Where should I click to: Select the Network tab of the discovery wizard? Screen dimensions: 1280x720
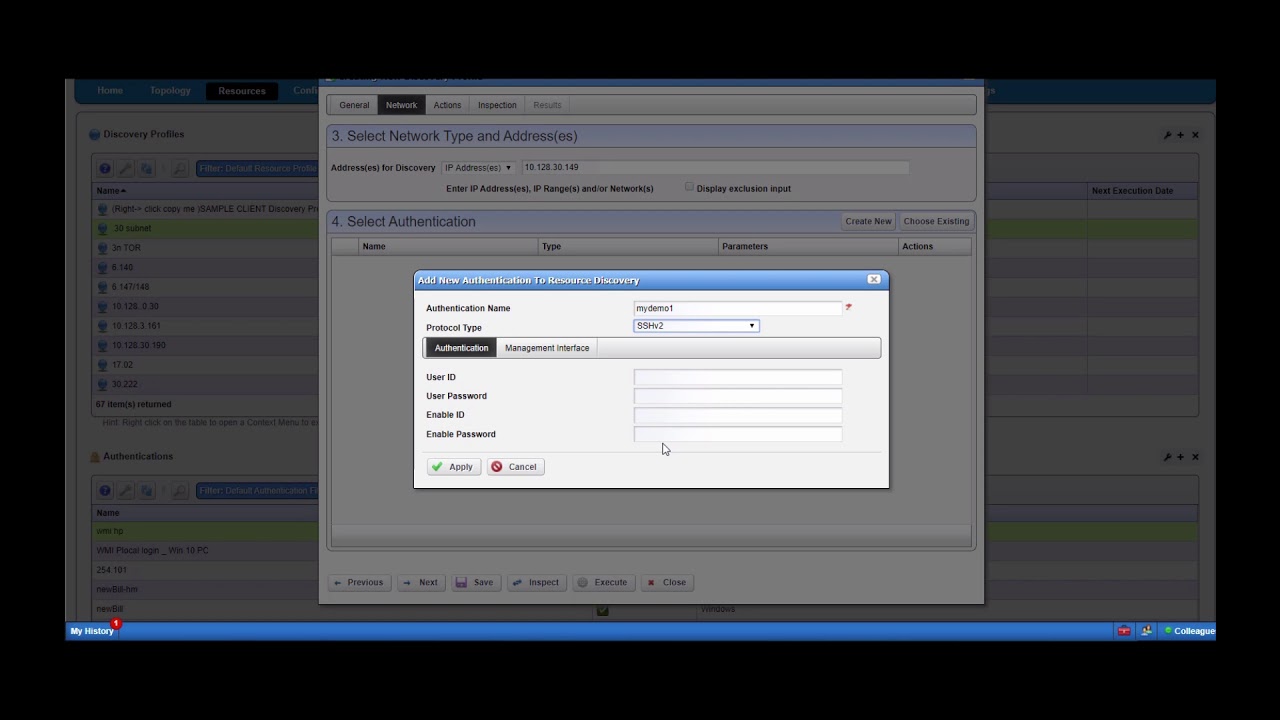click(x=401, y=105)
